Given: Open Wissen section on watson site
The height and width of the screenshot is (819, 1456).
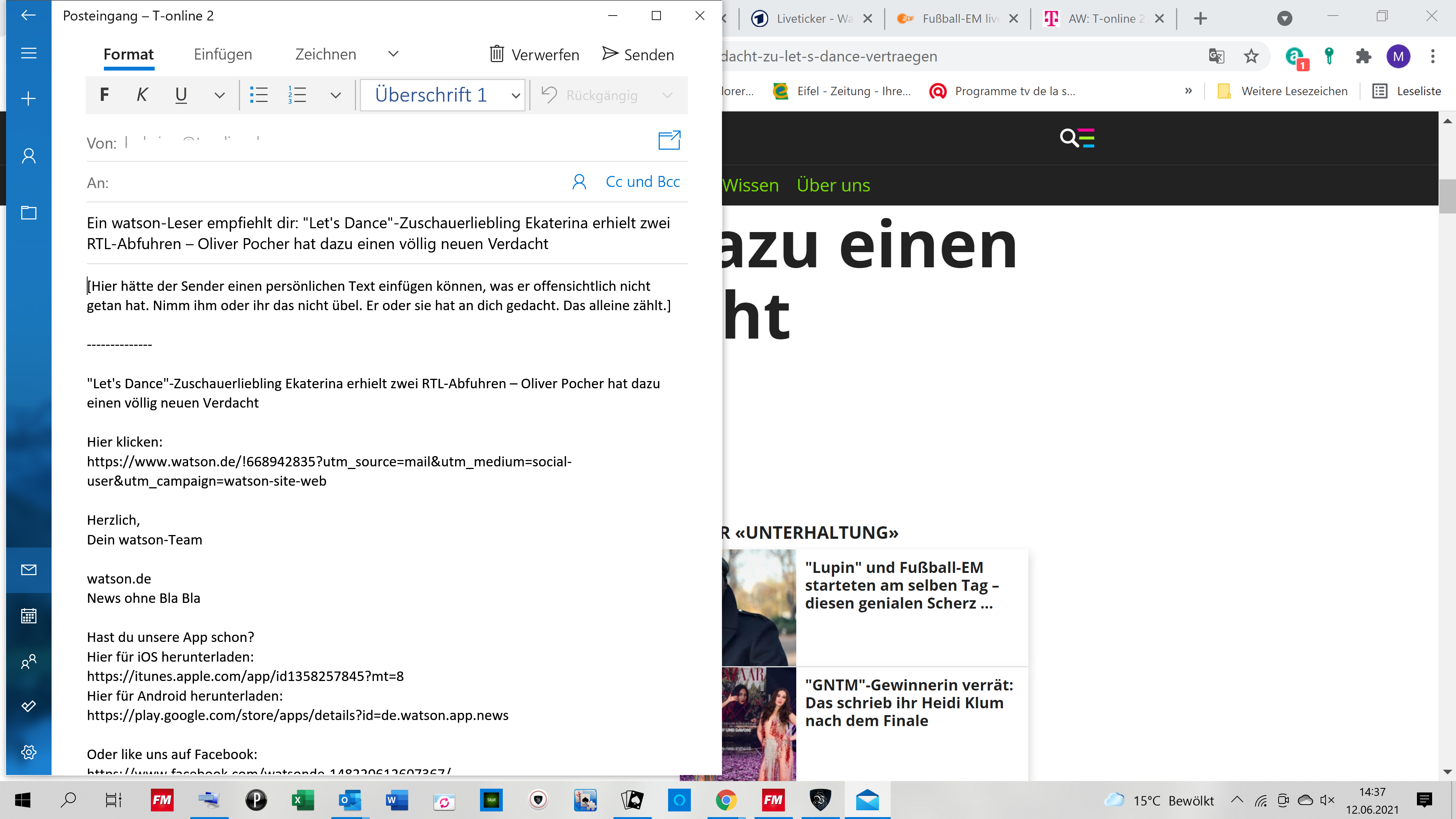Looking at the screenshot, I should (x=751, y=185).
